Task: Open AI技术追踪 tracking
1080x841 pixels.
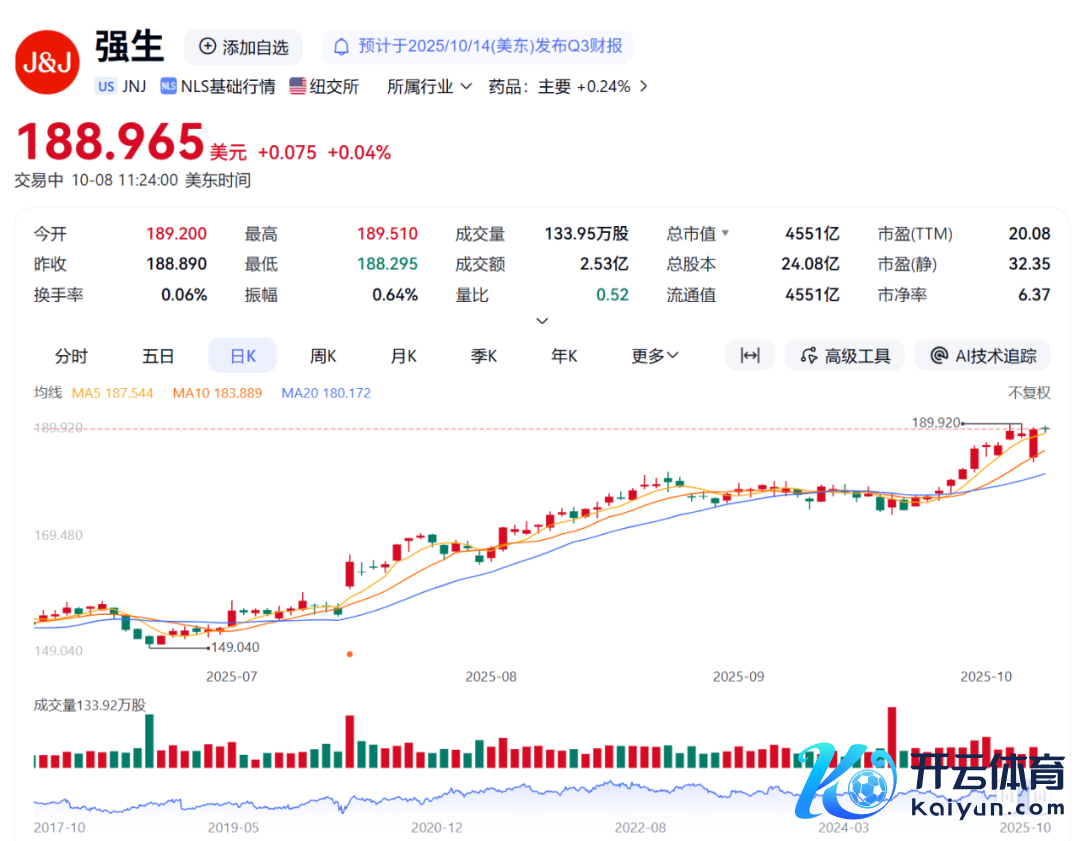Action: point(982,356)
